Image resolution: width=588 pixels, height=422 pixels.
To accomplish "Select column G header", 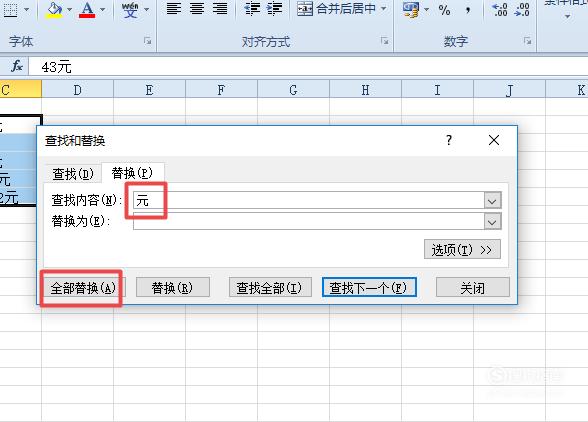I will (x=293, y=90).
